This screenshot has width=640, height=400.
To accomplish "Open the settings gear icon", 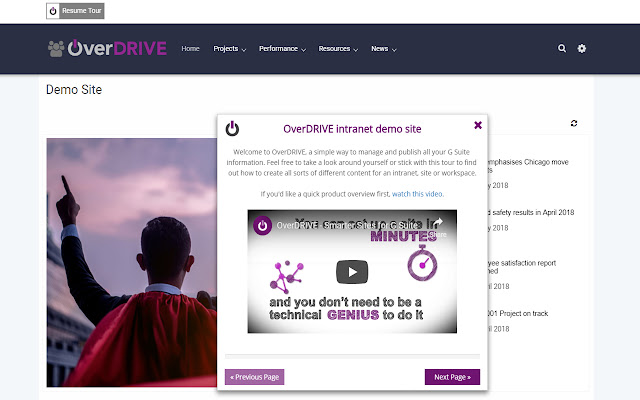I will coord(582,48).
